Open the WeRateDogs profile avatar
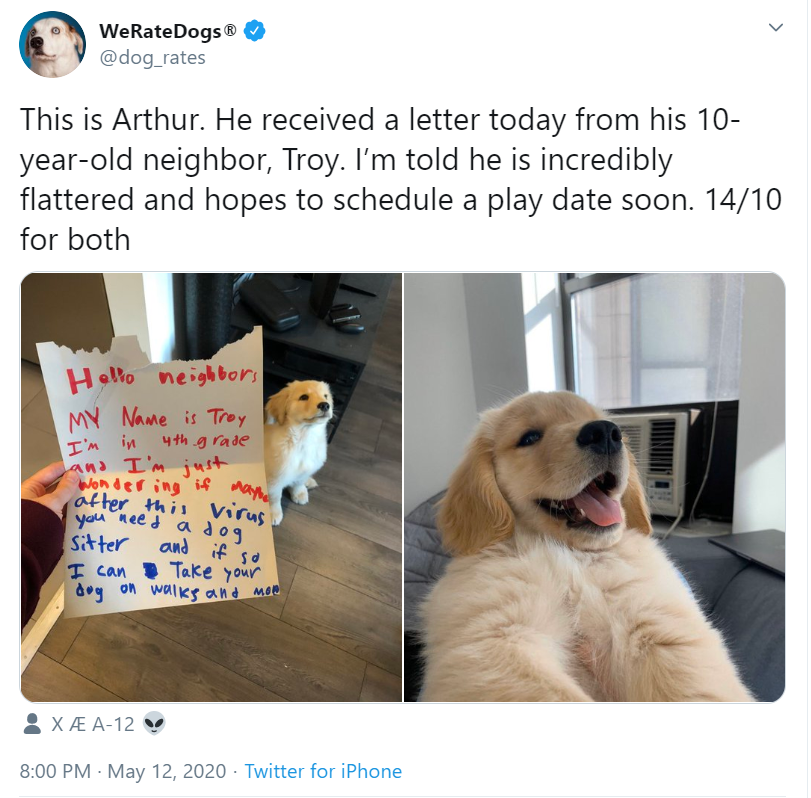Screen dimensions: 811x798 click(x=52, y=44)
